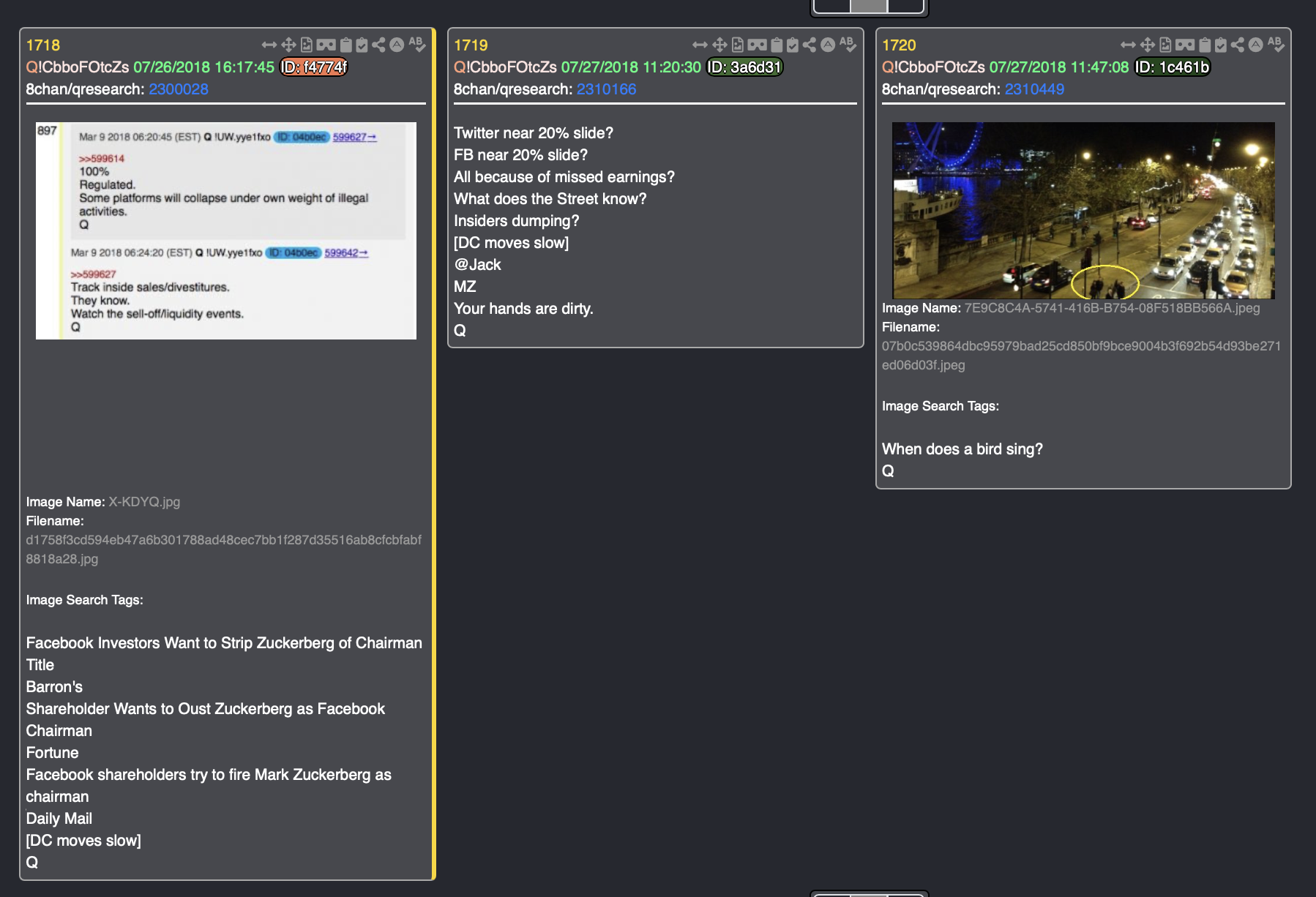Image resolution: width=1316 pixels, height=897 pixels.
Task: Click the VR goggles icon on post 1718
Action: point(326,45)
